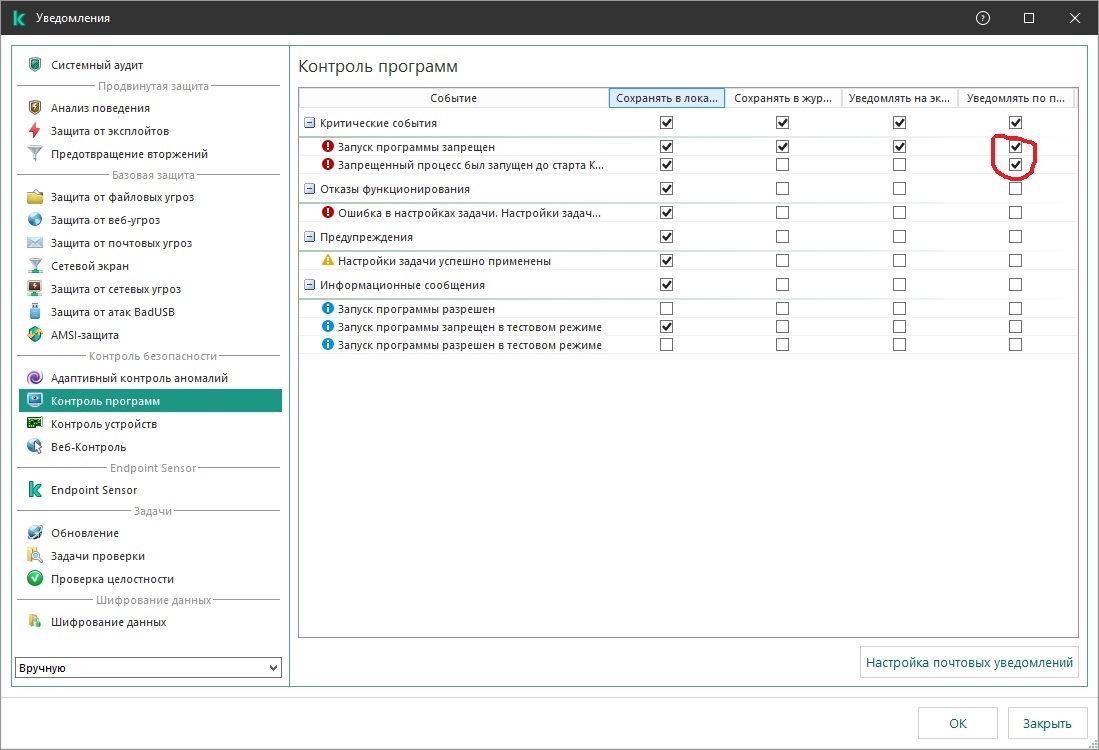Enable local log saving for 'Запуск программы разрешен'
1099x750 pixels.
[x=666, y=309]
